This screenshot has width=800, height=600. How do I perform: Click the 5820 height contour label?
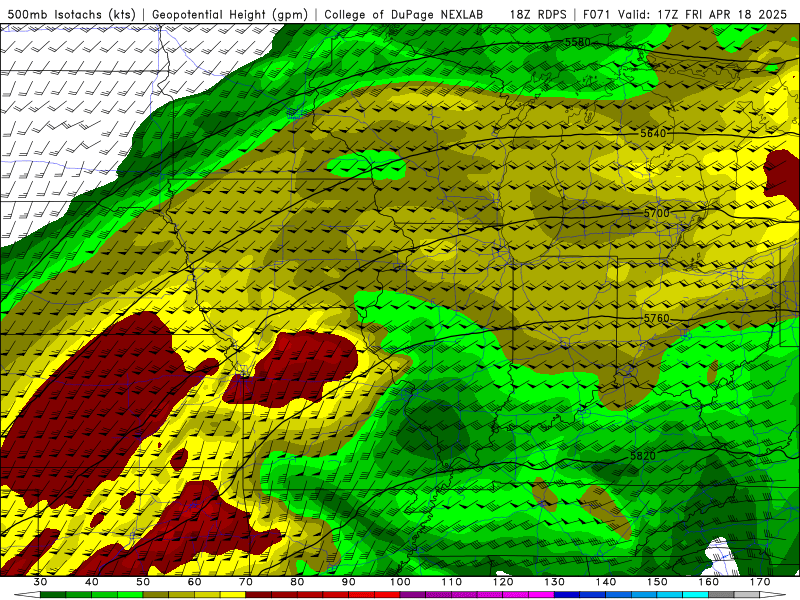[x=643, y=456]
